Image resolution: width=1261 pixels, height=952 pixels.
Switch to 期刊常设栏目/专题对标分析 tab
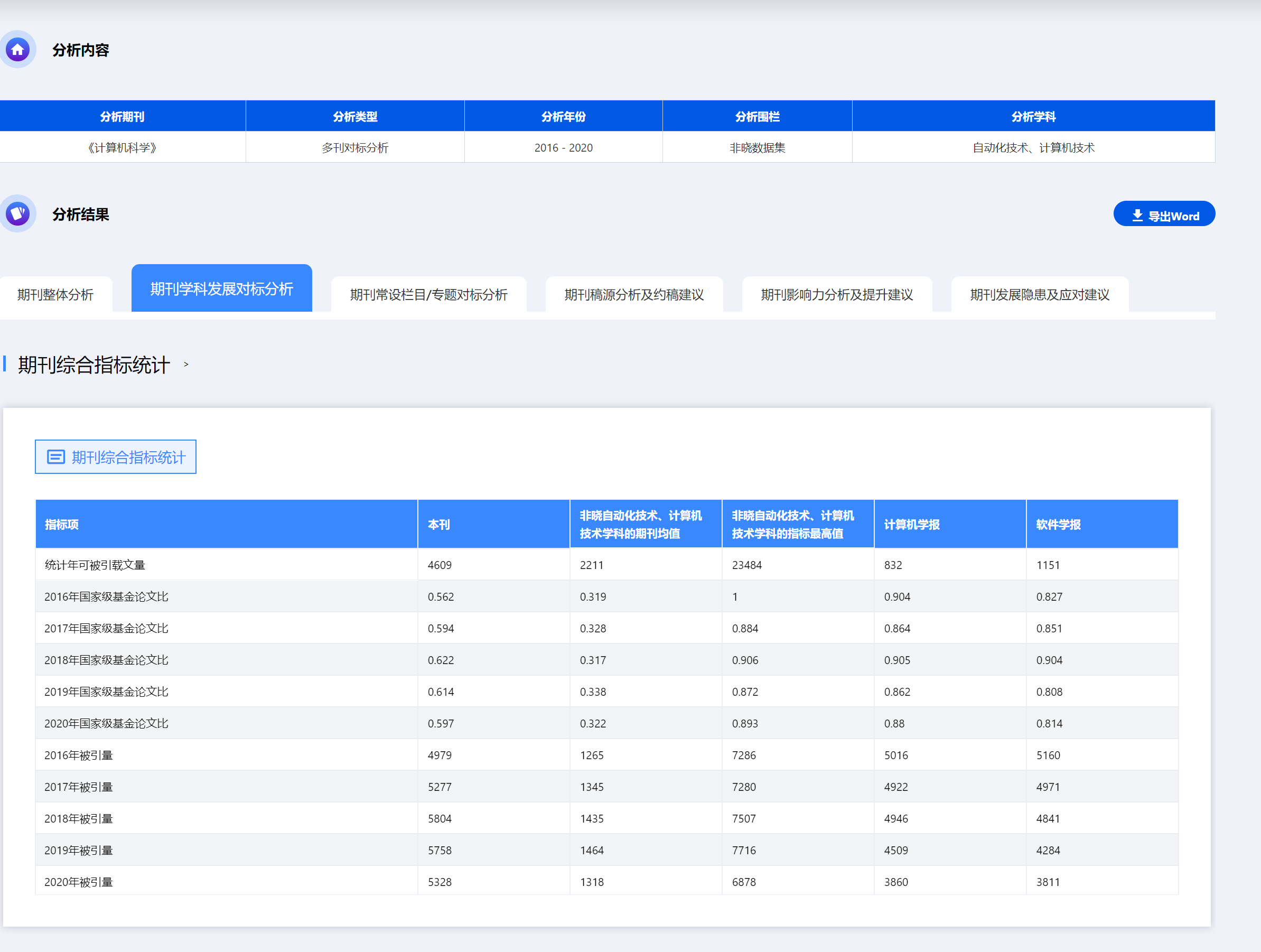point(428,294)
